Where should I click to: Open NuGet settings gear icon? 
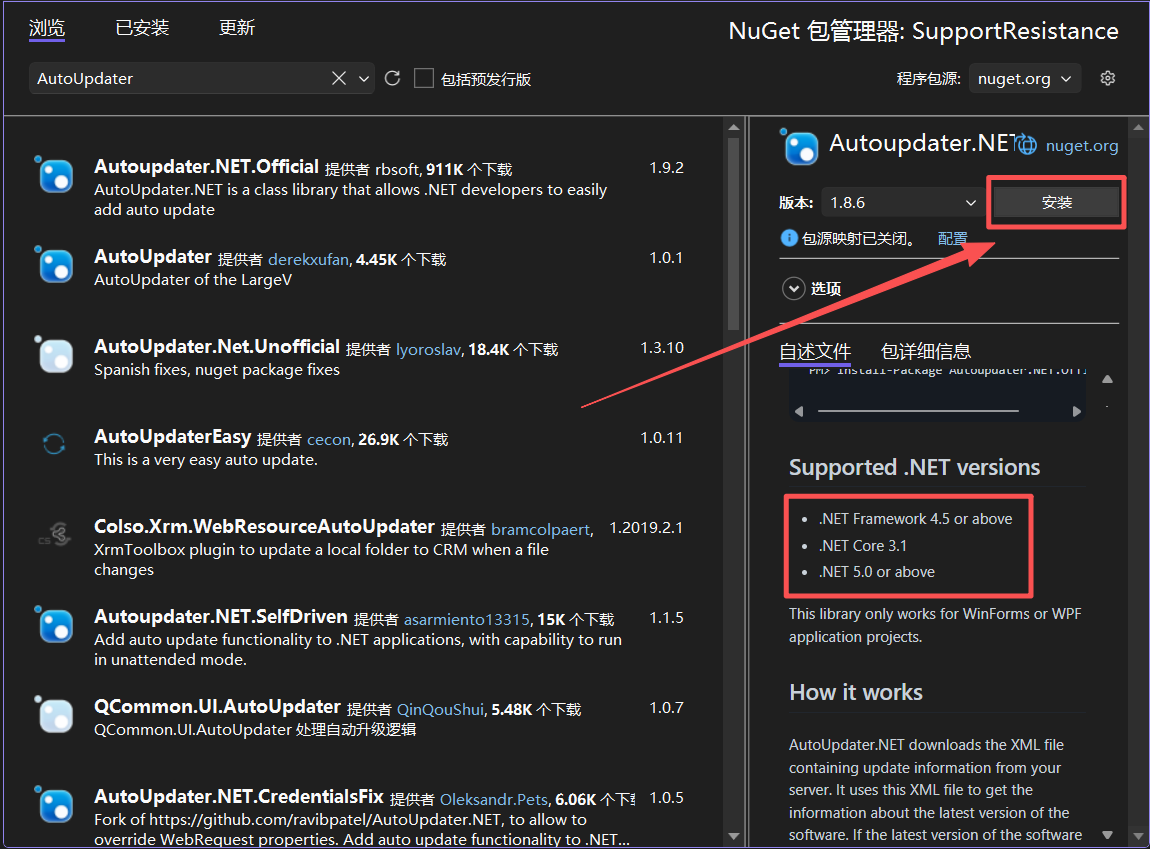click(x=1107, y=78)
